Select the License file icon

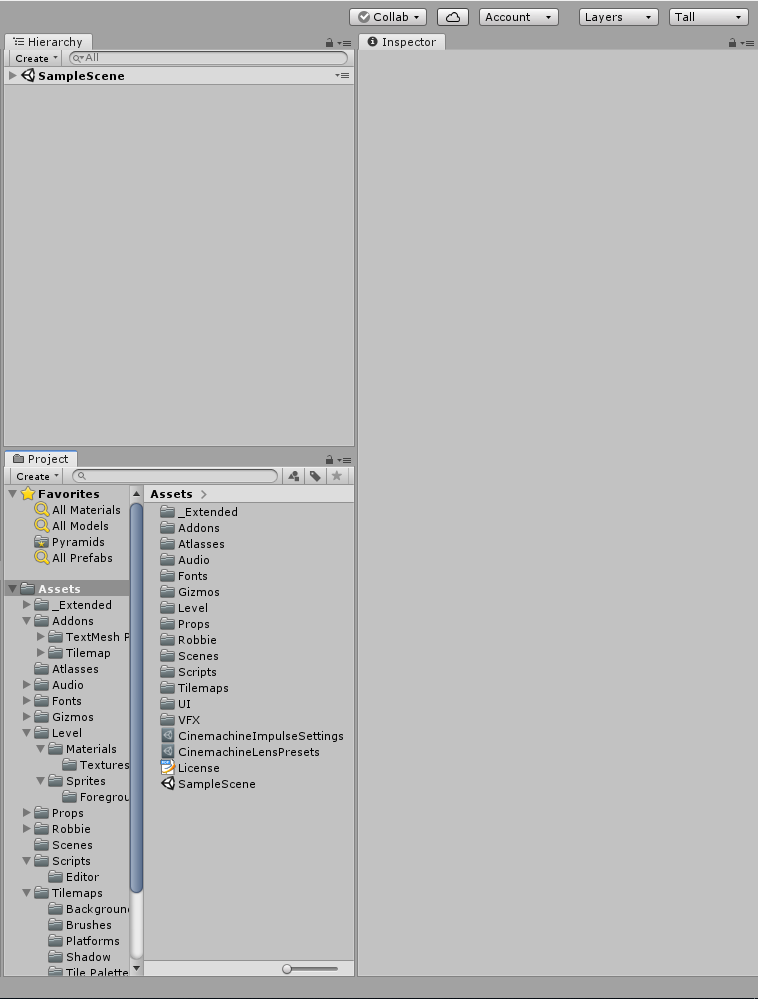(x=168, y=767)
